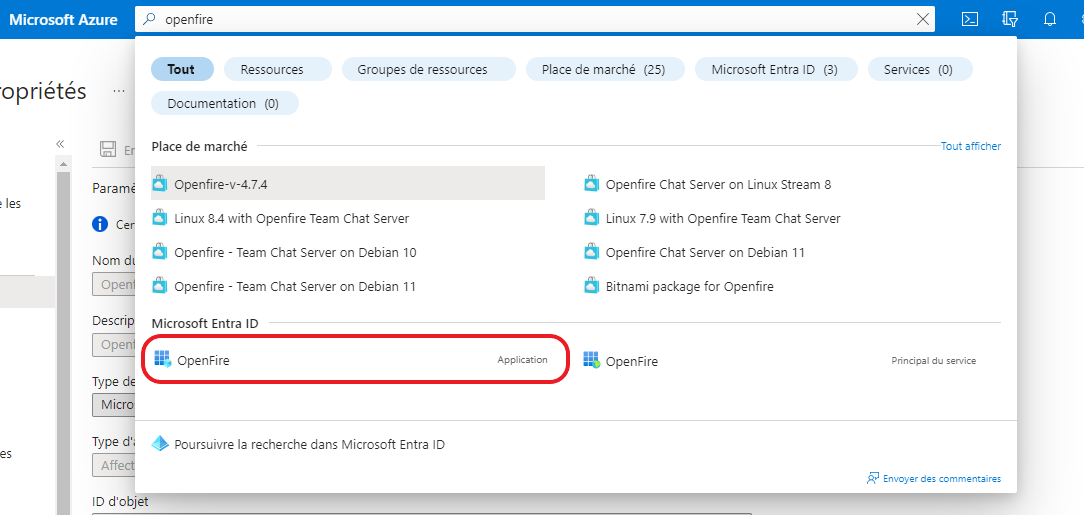This screenshot has height=515, width=1084.
Task: Click the Tout afficher link
Action: 971,146
